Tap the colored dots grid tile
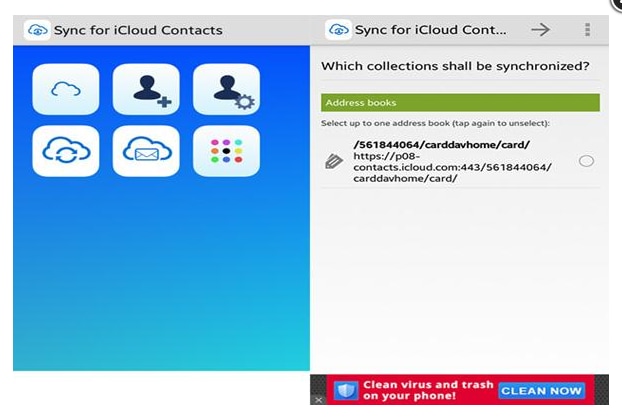 [x=227, y=151]
